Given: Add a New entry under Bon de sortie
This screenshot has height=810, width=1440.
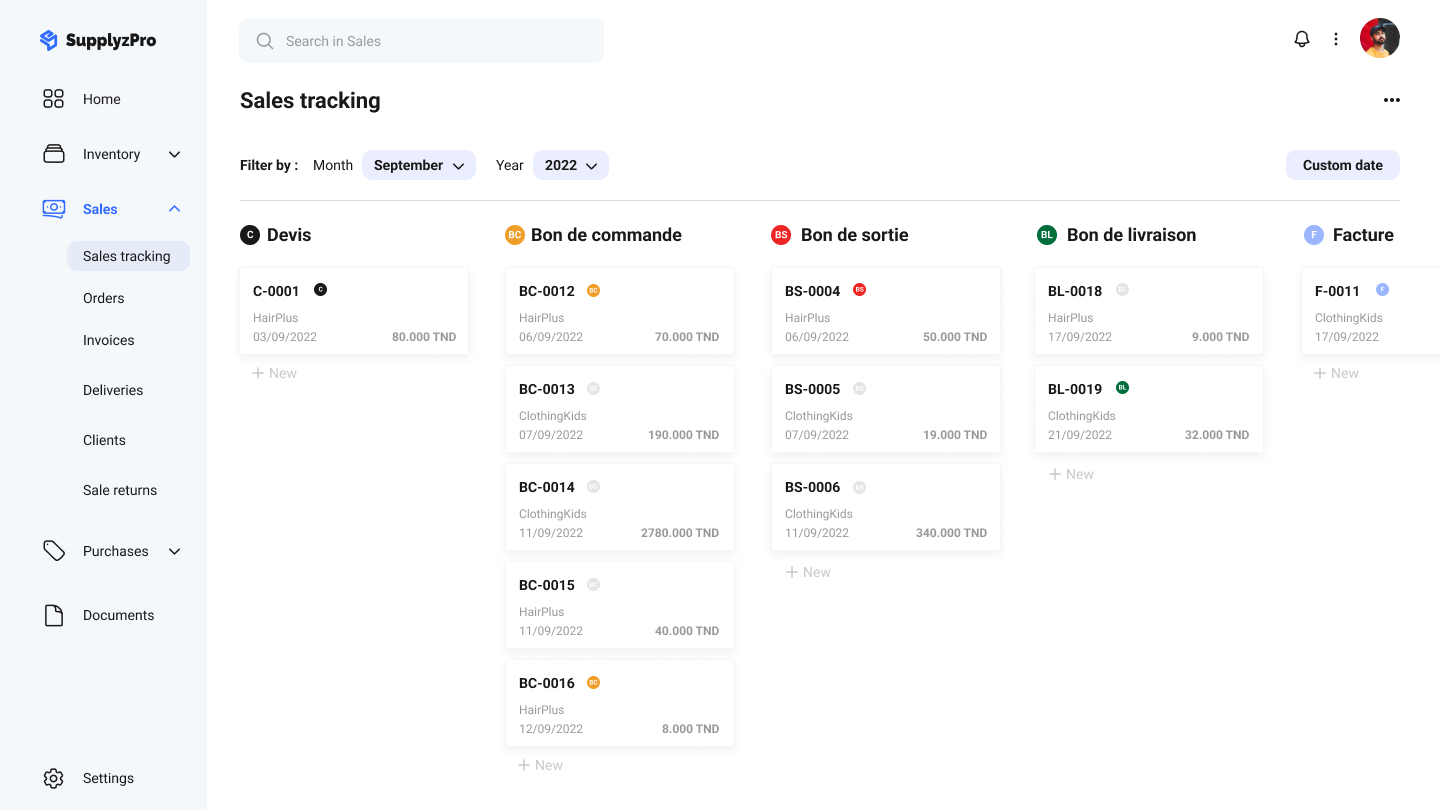Looking at the screenshot, I should click(x=808, y=571).
